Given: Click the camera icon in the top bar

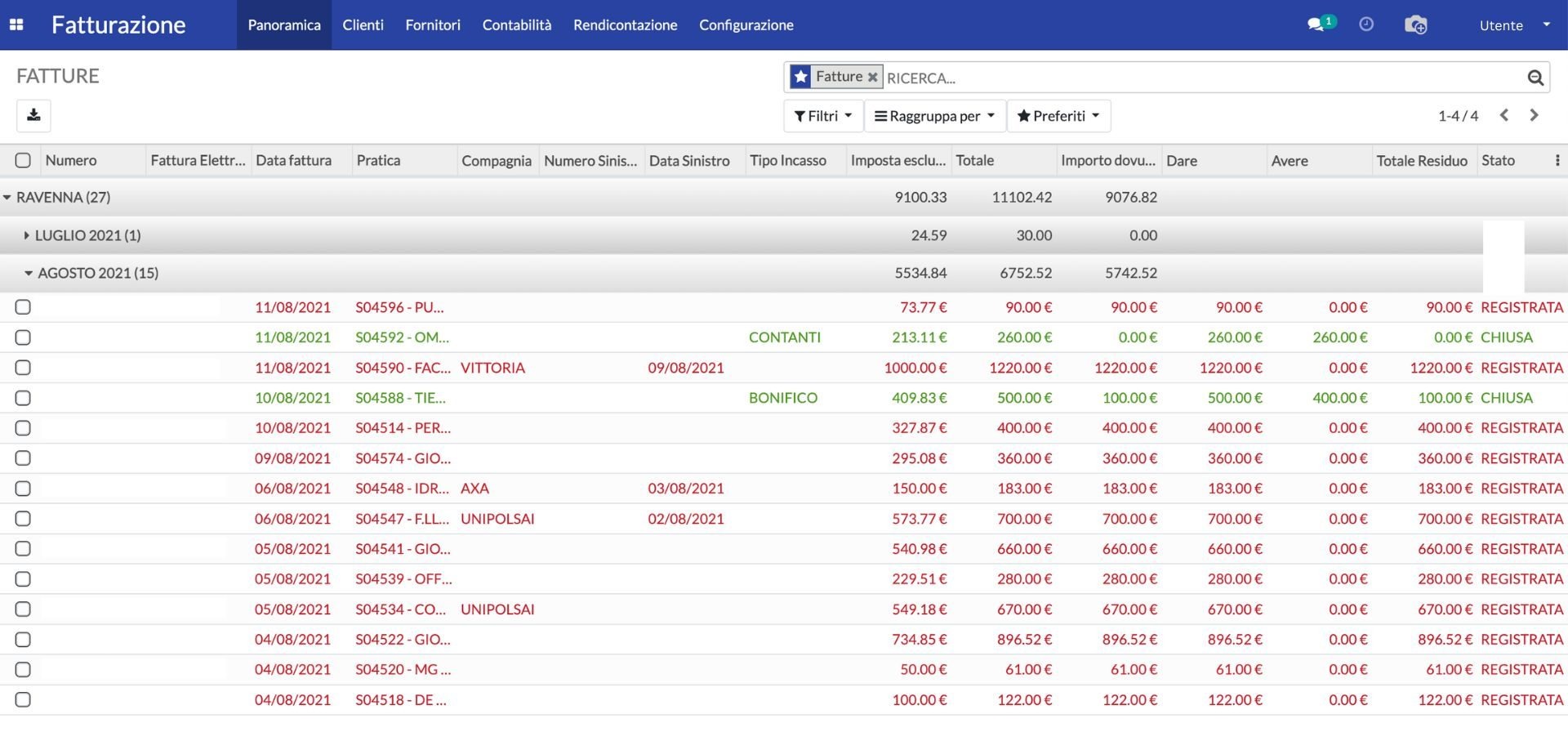Looking at the screenshot, I should click(1416, 25).
